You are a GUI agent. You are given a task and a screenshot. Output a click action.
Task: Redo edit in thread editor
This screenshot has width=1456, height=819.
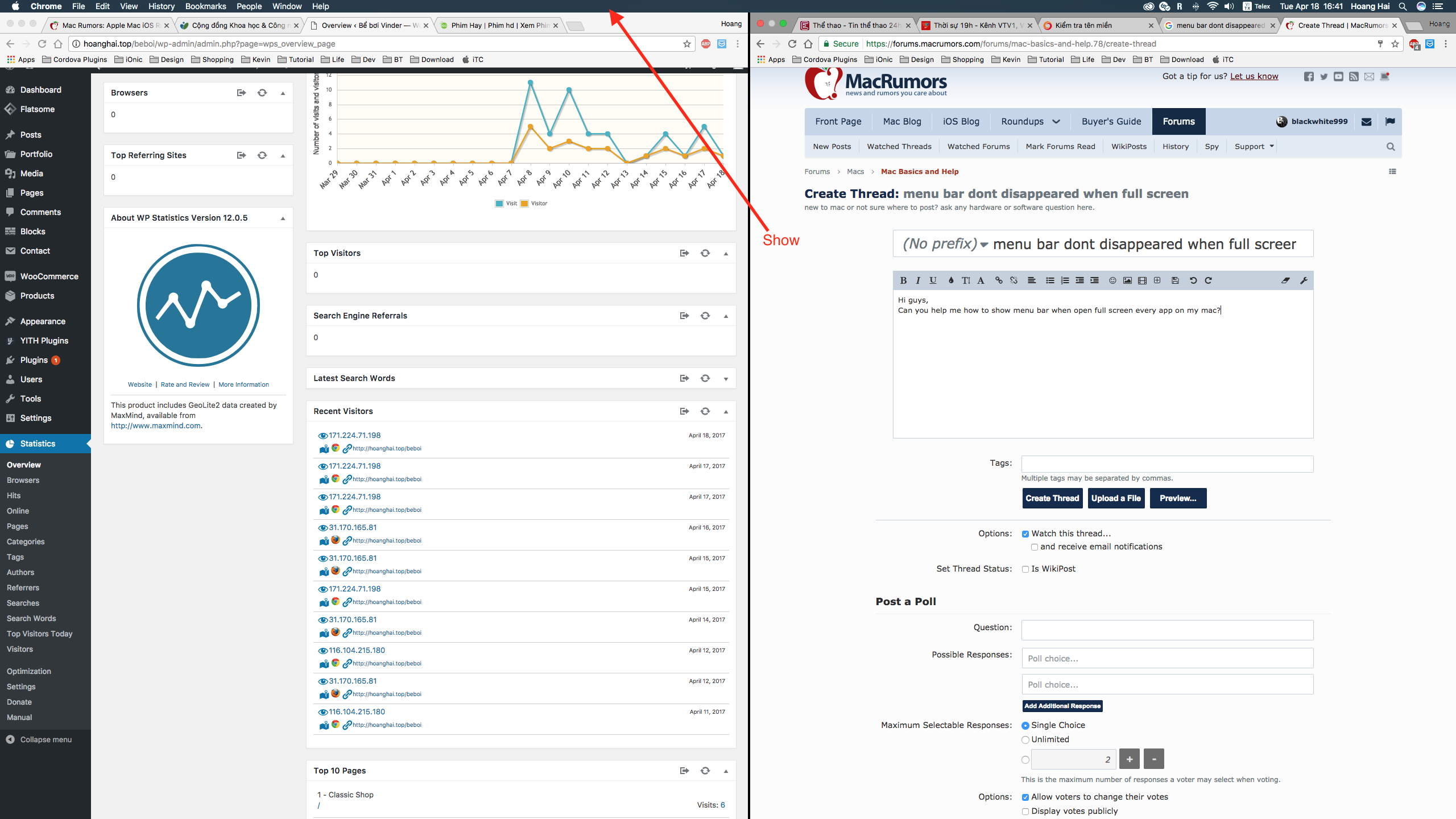pos(1208,280)
